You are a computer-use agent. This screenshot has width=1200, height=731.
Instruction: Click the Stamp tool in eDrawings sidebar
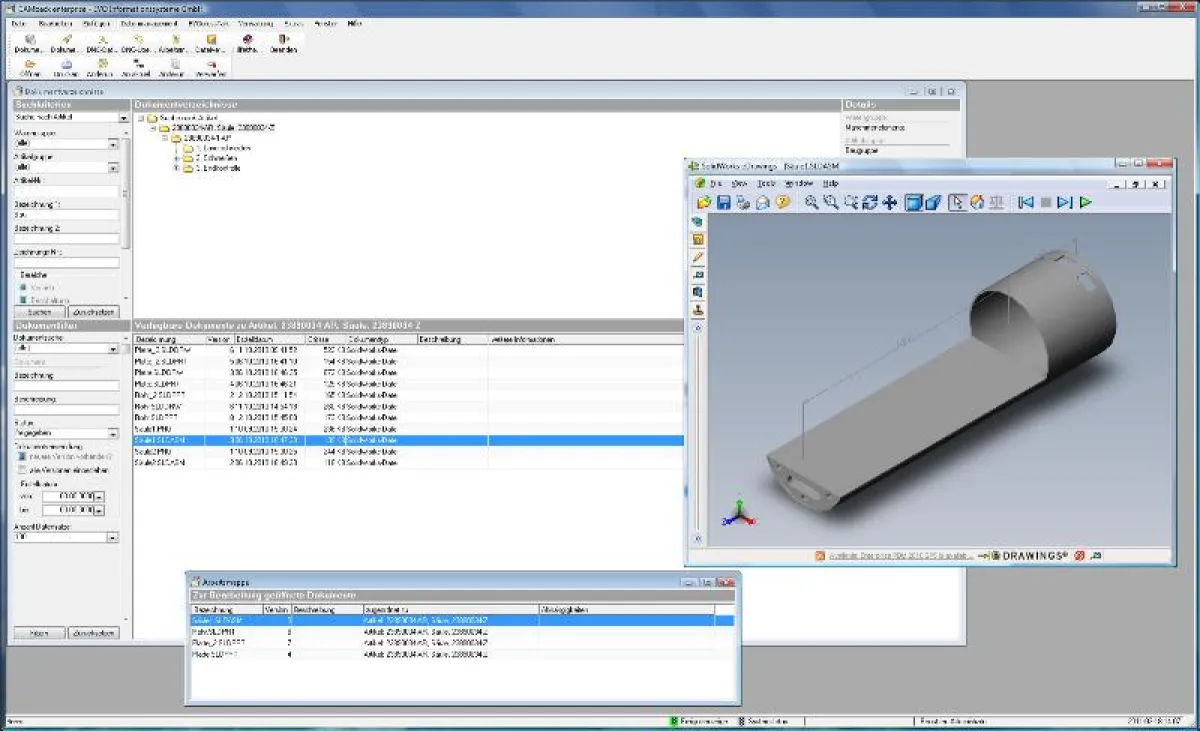[698, 310]
